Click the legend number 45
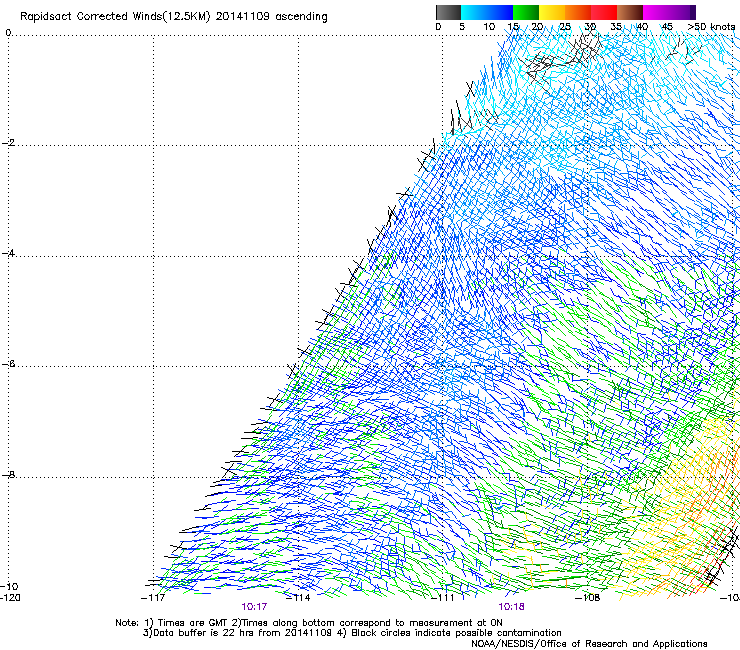The image size is (740, 650). [x=667, y=27]
